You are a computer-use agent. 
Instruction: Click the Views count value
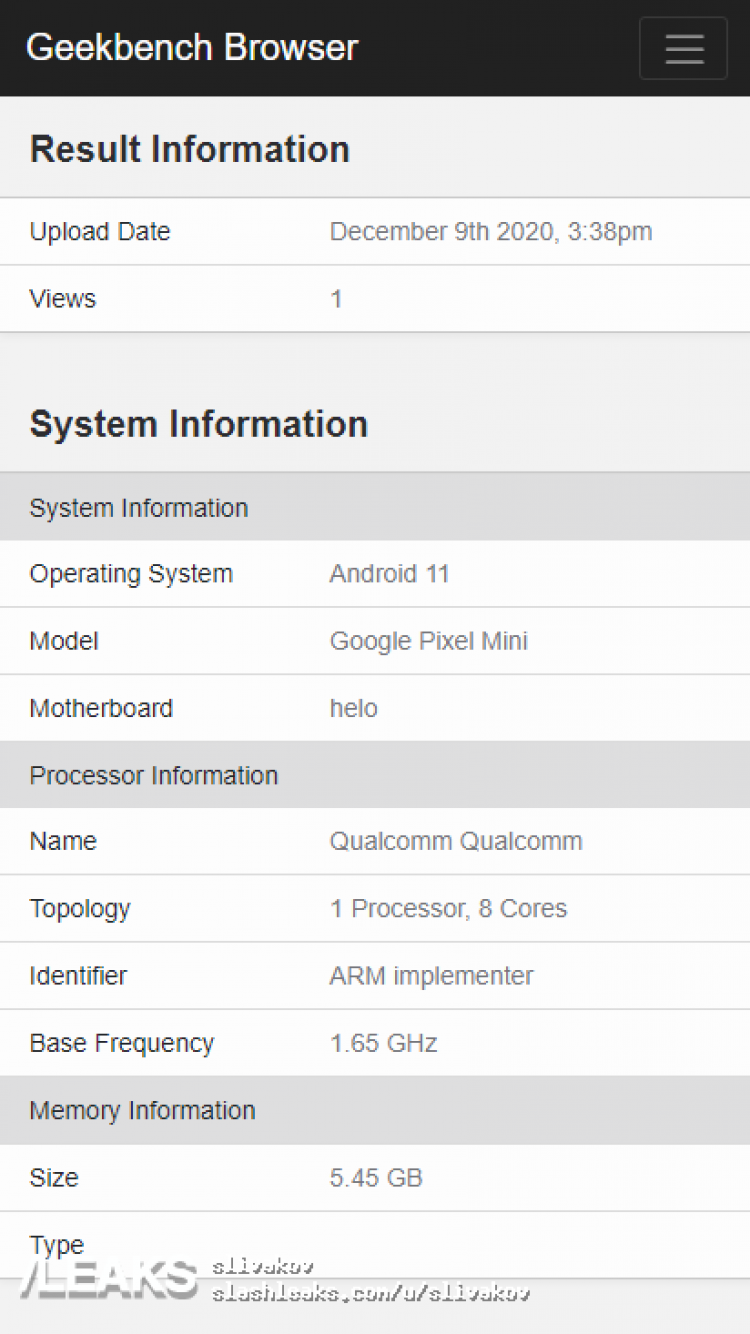[337, 299]
